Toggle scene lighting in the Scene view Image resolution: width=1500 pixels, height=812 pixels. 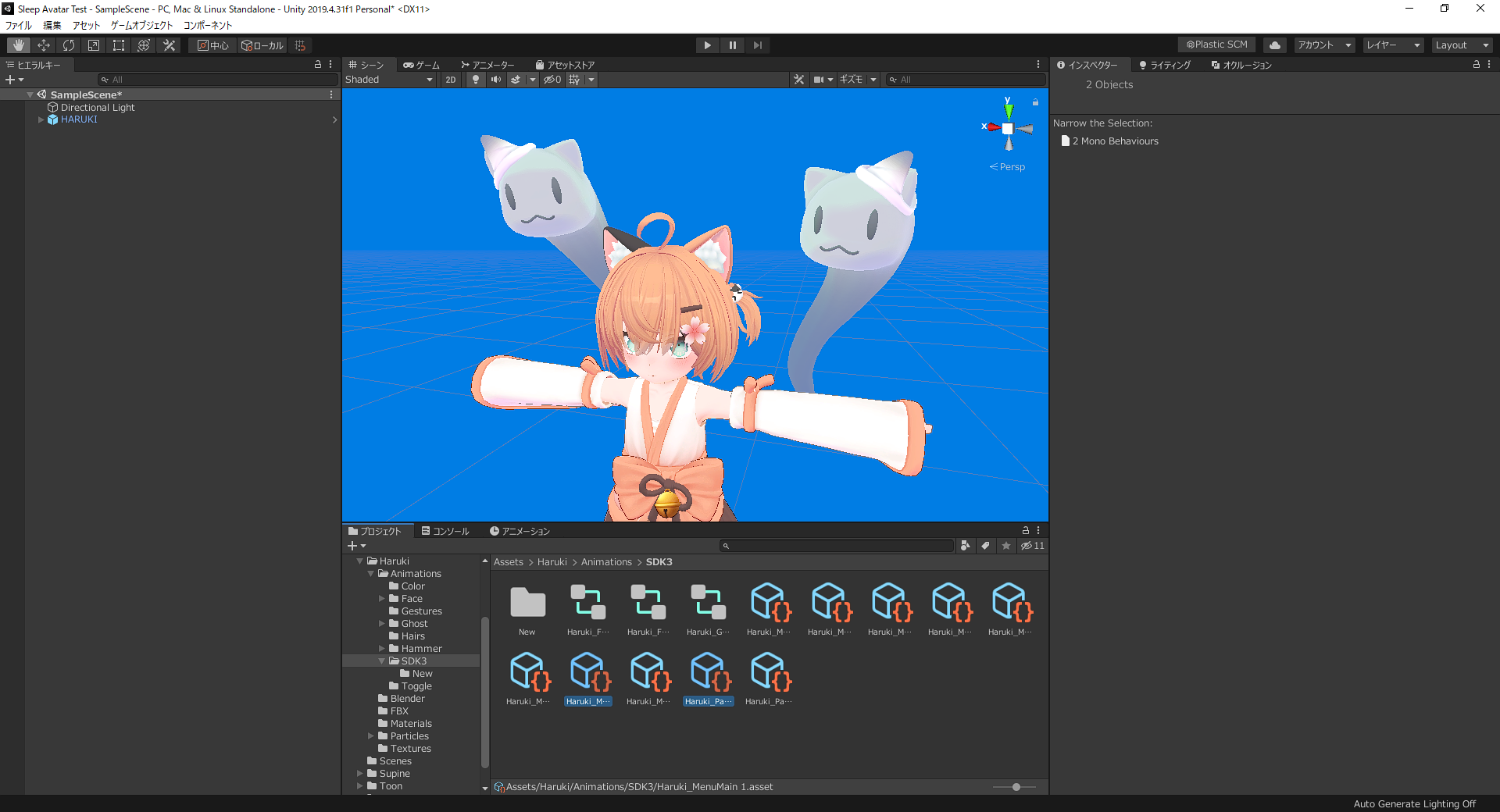(x=476, y=79)
